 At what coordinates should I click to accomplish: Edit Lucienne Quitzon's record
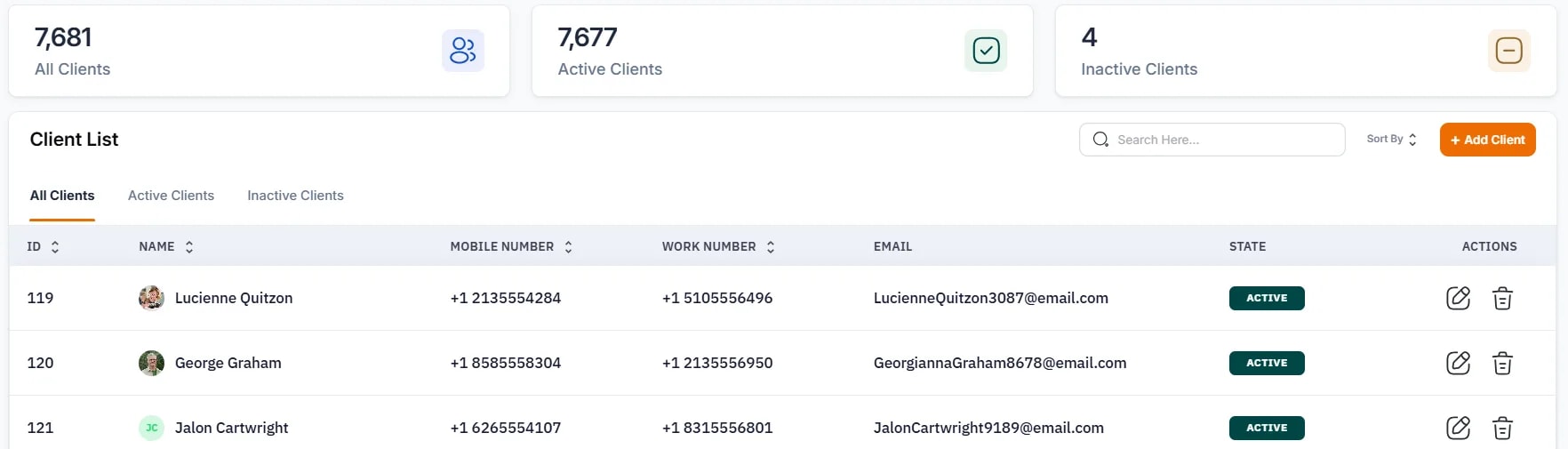point(1459,298)
